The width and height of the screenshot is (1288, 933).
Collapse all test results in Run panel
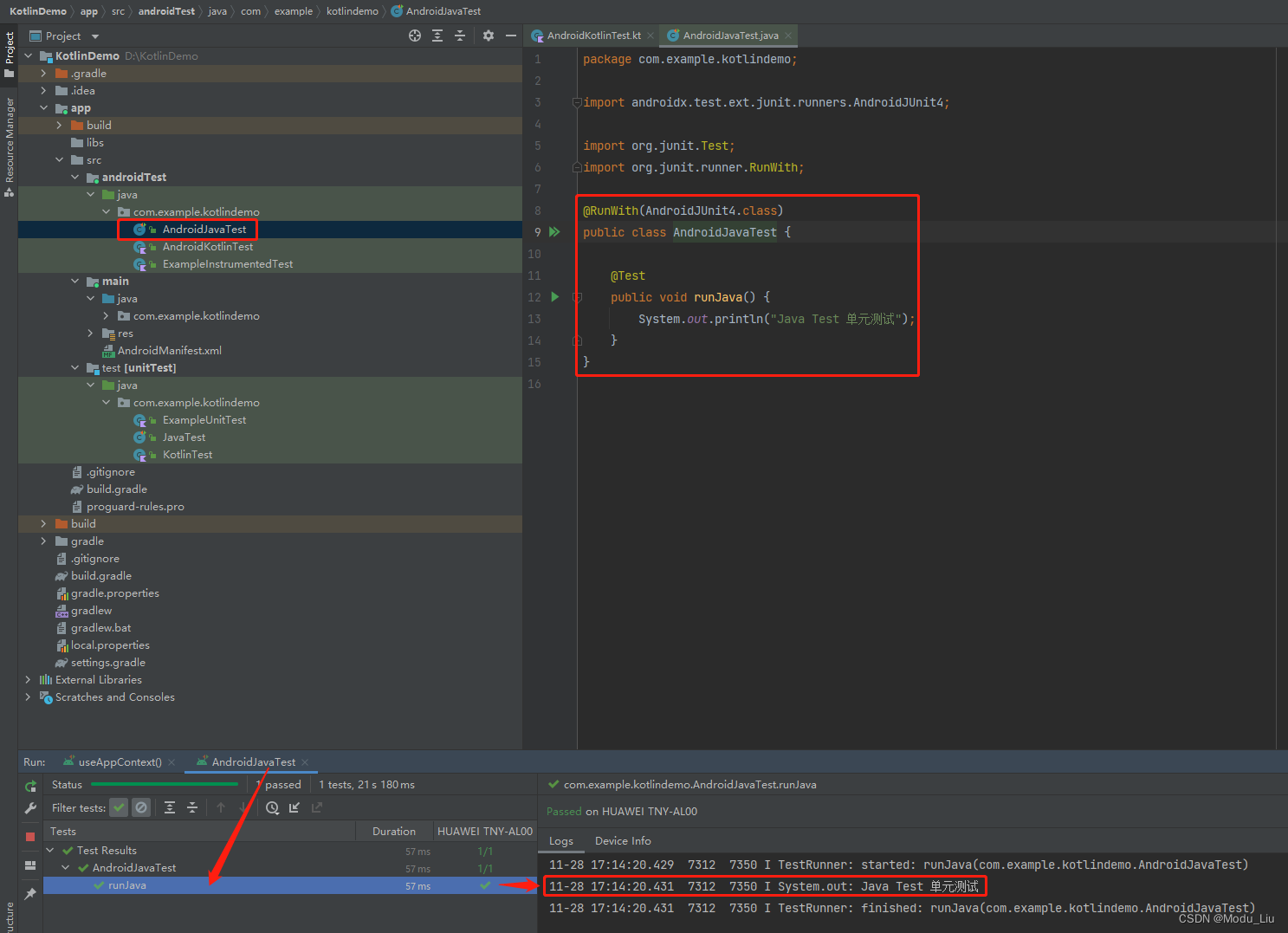click(192, 807)
